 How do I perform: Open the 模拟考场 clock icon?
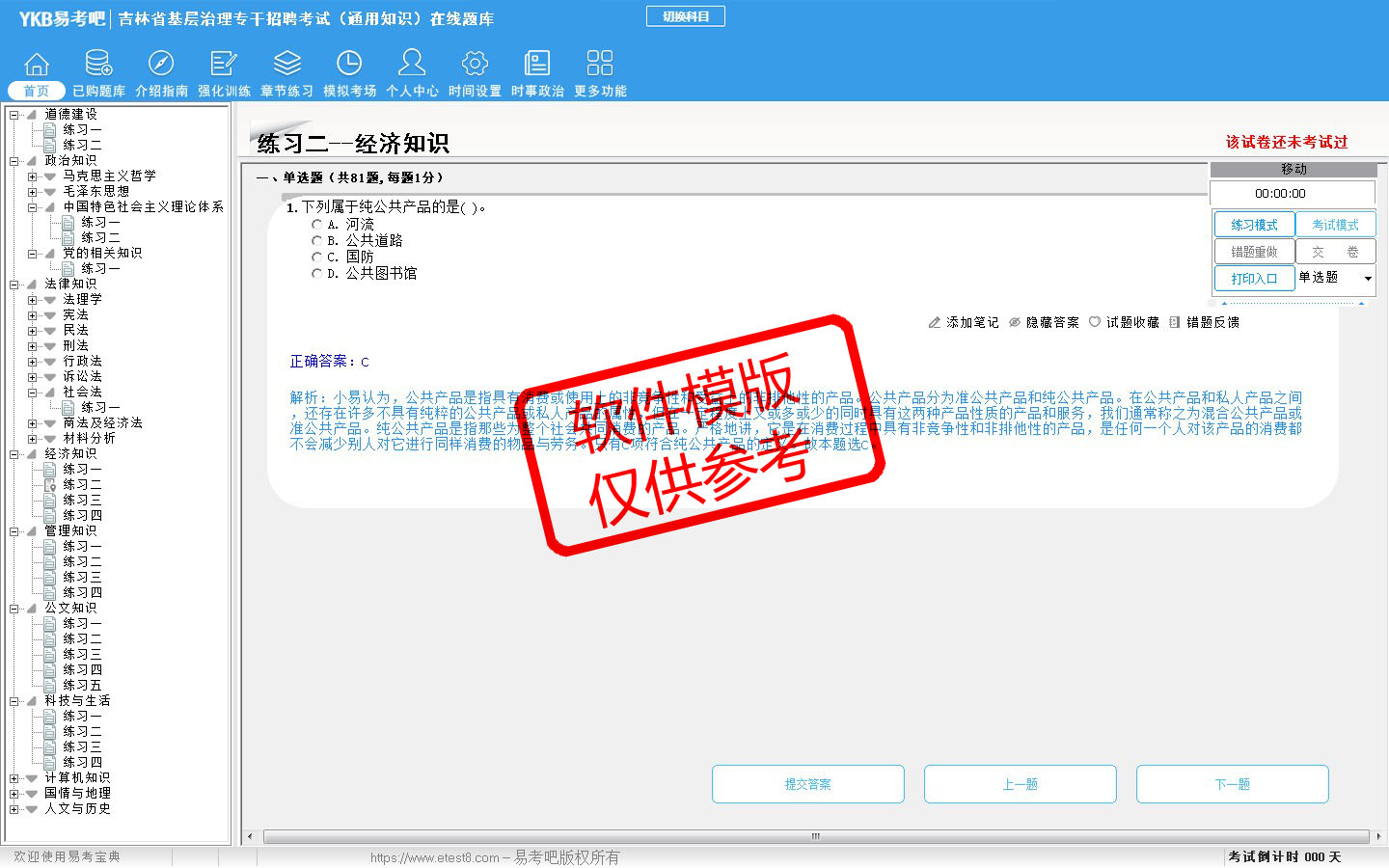(x=349, y=64)
